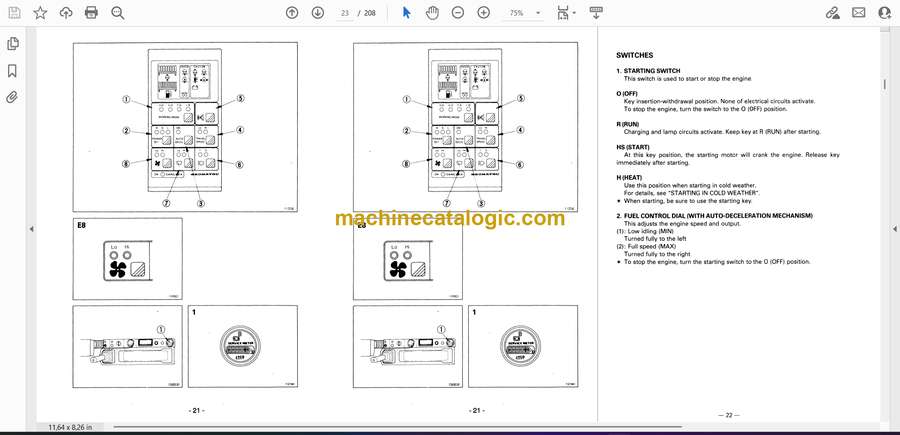
Task: Send the file by email
Action: coord(859,13)
